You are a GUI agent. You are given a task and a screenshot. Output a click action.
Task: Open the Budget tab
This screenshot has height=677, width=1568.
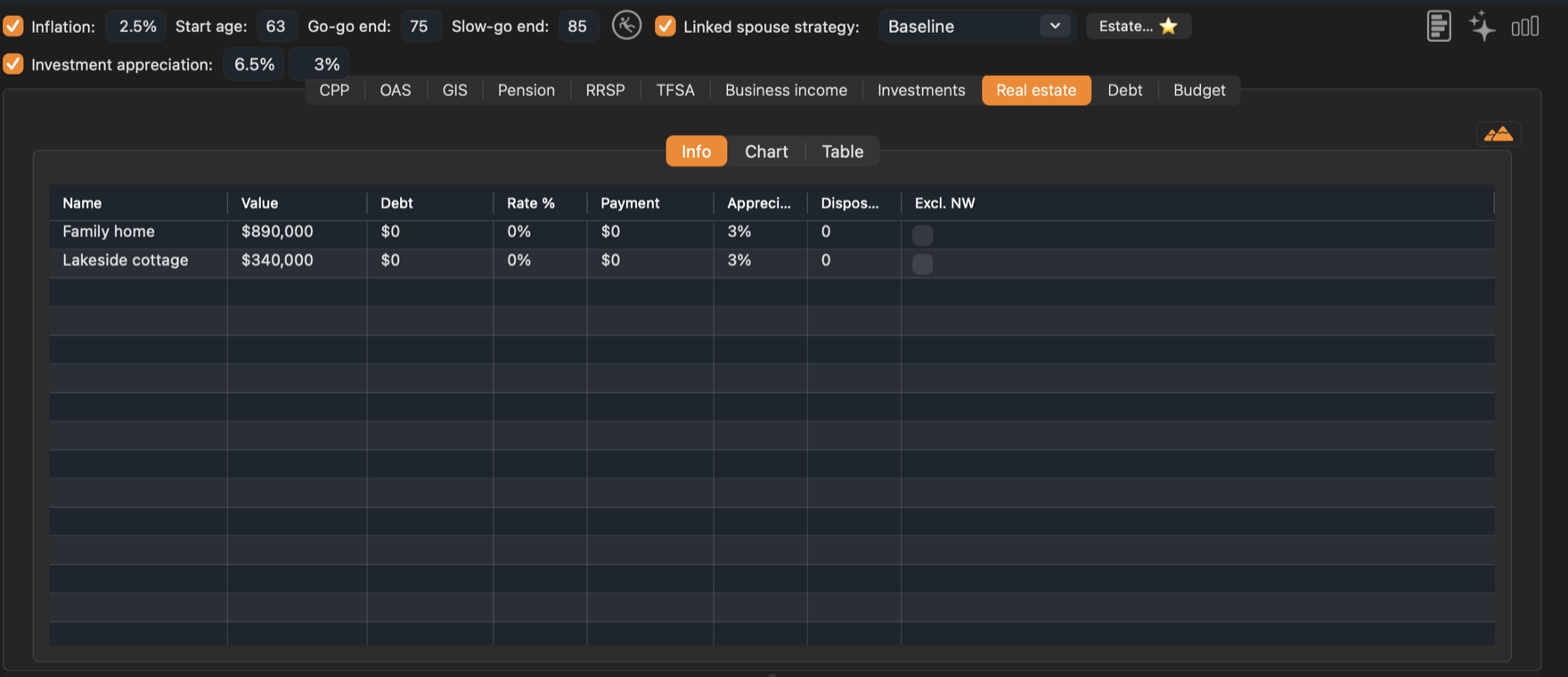(1199, 90)
